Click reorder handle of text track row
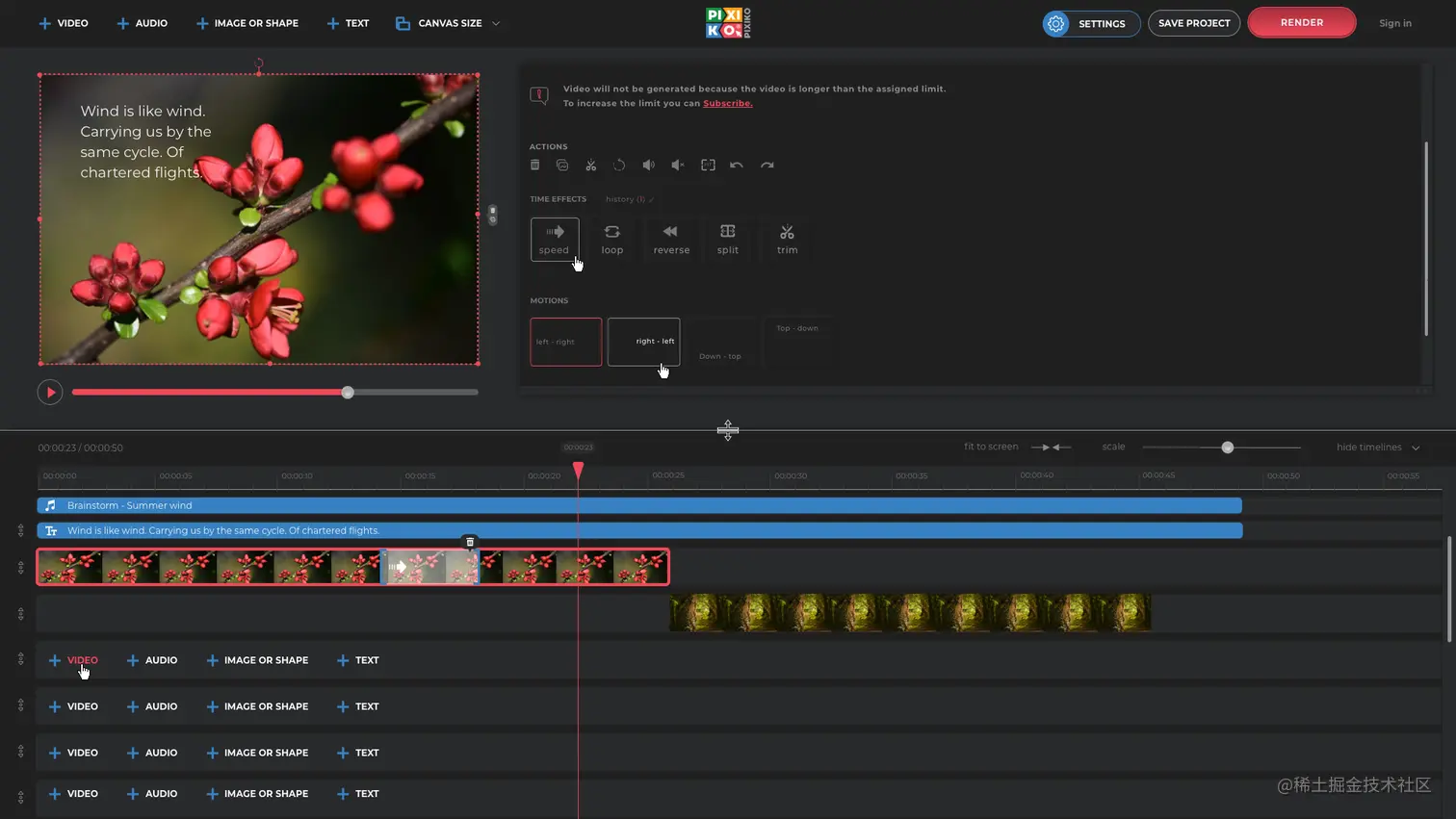Screen dimensions: 1456x819 tap(20, 530)
